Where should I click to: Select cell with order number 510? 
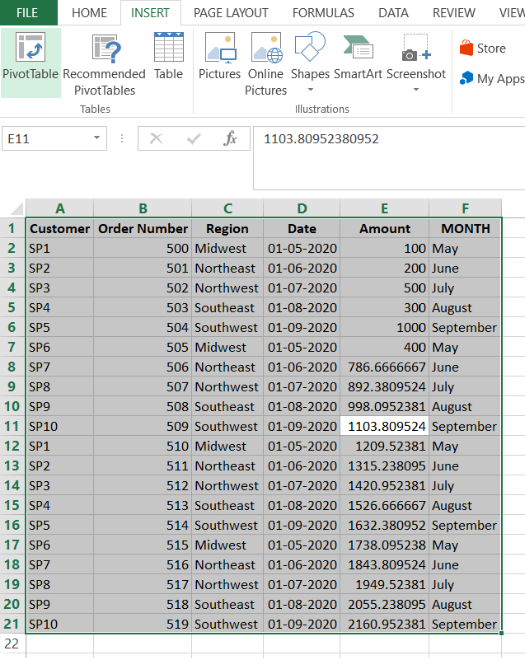tap(143, 446)
